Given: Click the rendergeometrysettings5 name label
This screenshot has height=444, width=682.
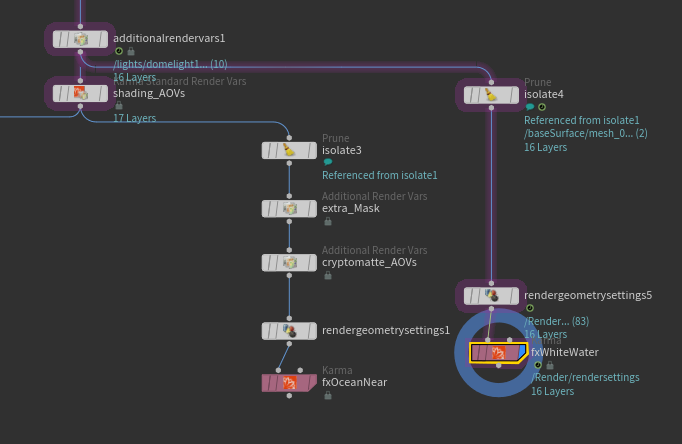Looking at the screenshot, I should 588,296.
